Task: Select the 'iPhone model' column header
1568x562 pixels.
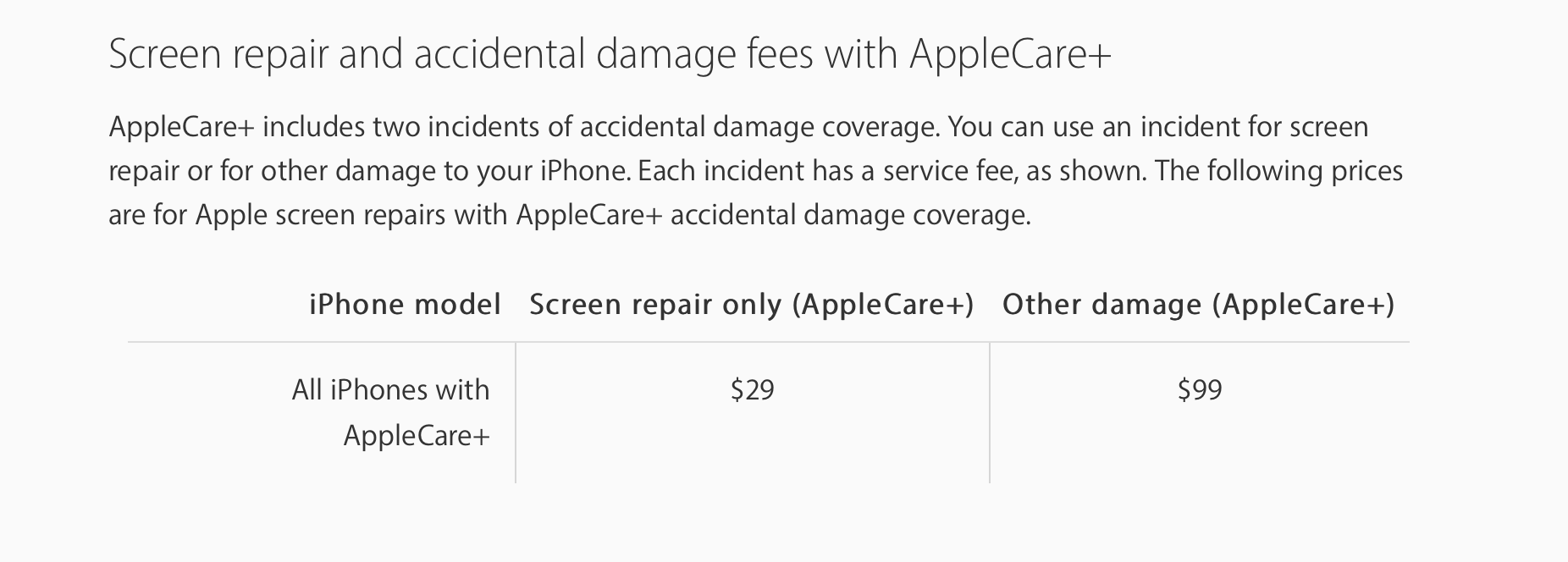Action: (x=405, y=304)
